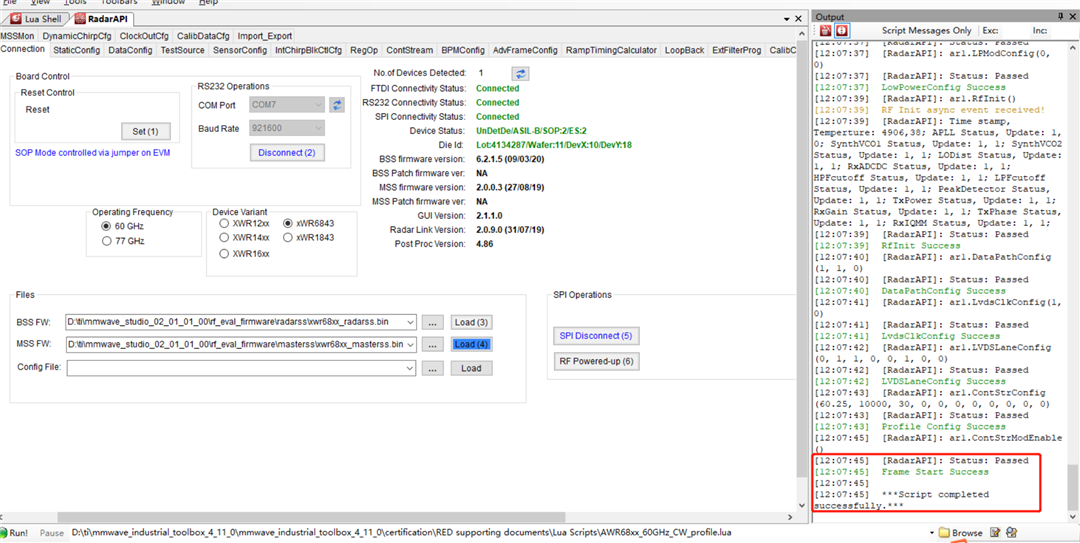Open the script path history dropdown arrow
1080x543 pixels.
point(932,533)
